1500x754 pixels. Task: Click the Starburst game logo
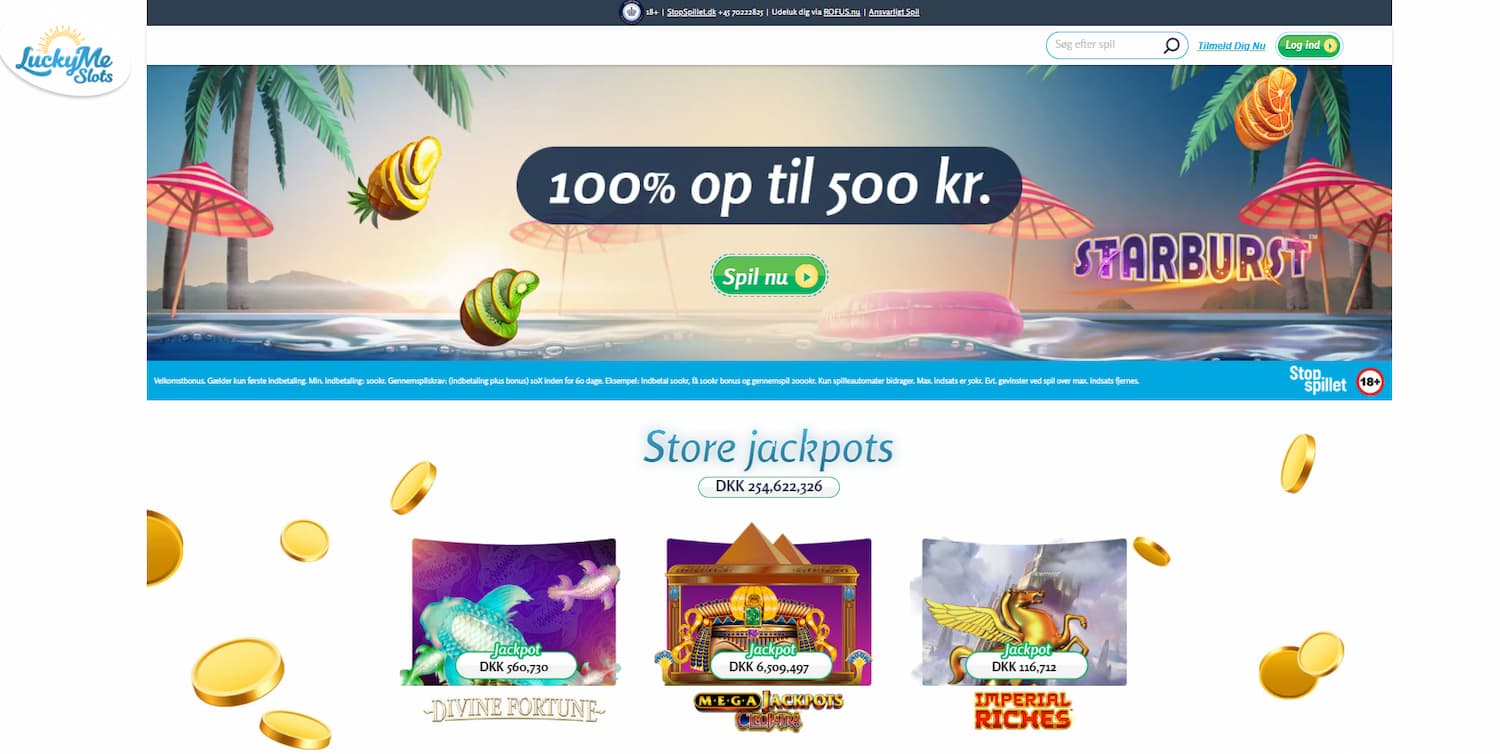pyautogui.click(x=1191, y=260)
